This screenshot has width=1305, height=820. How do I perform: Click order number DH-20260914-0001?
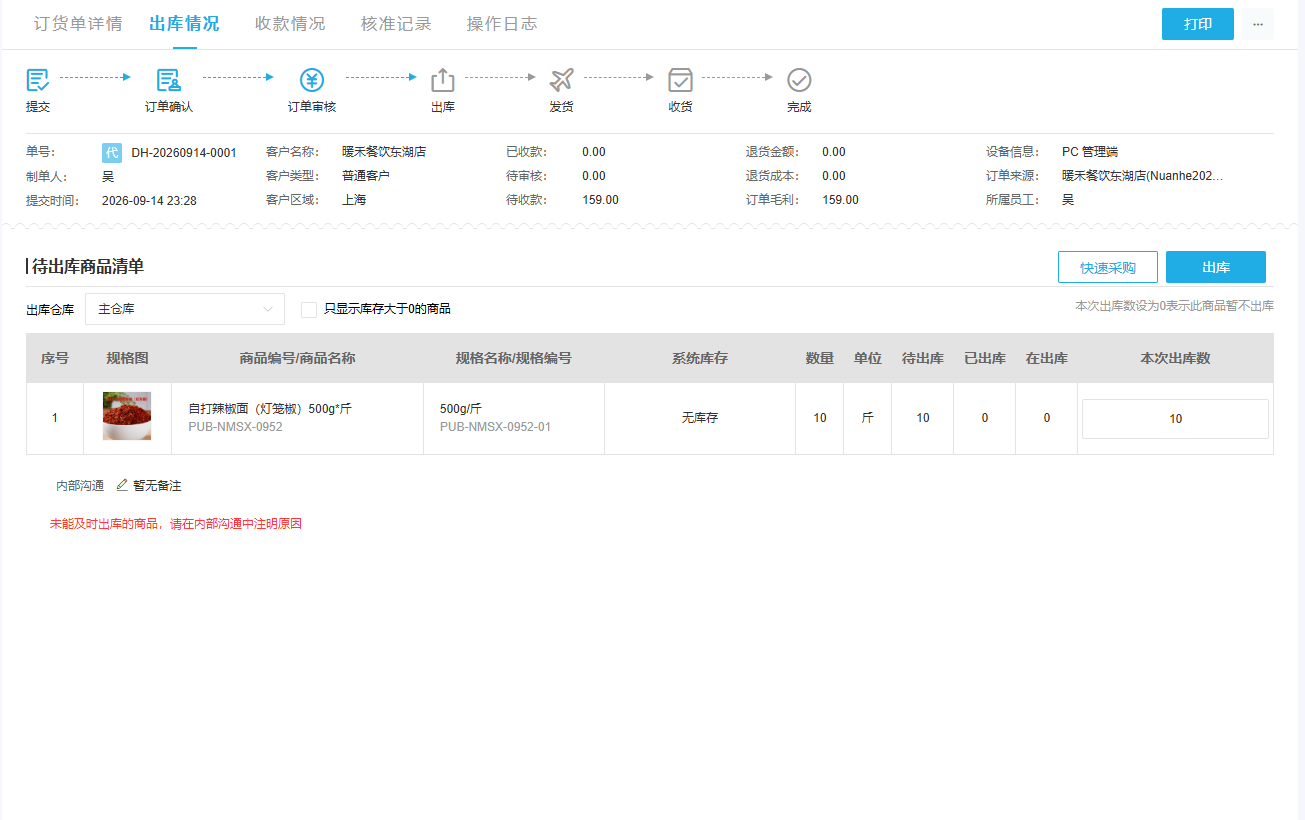tap(184, 153)
